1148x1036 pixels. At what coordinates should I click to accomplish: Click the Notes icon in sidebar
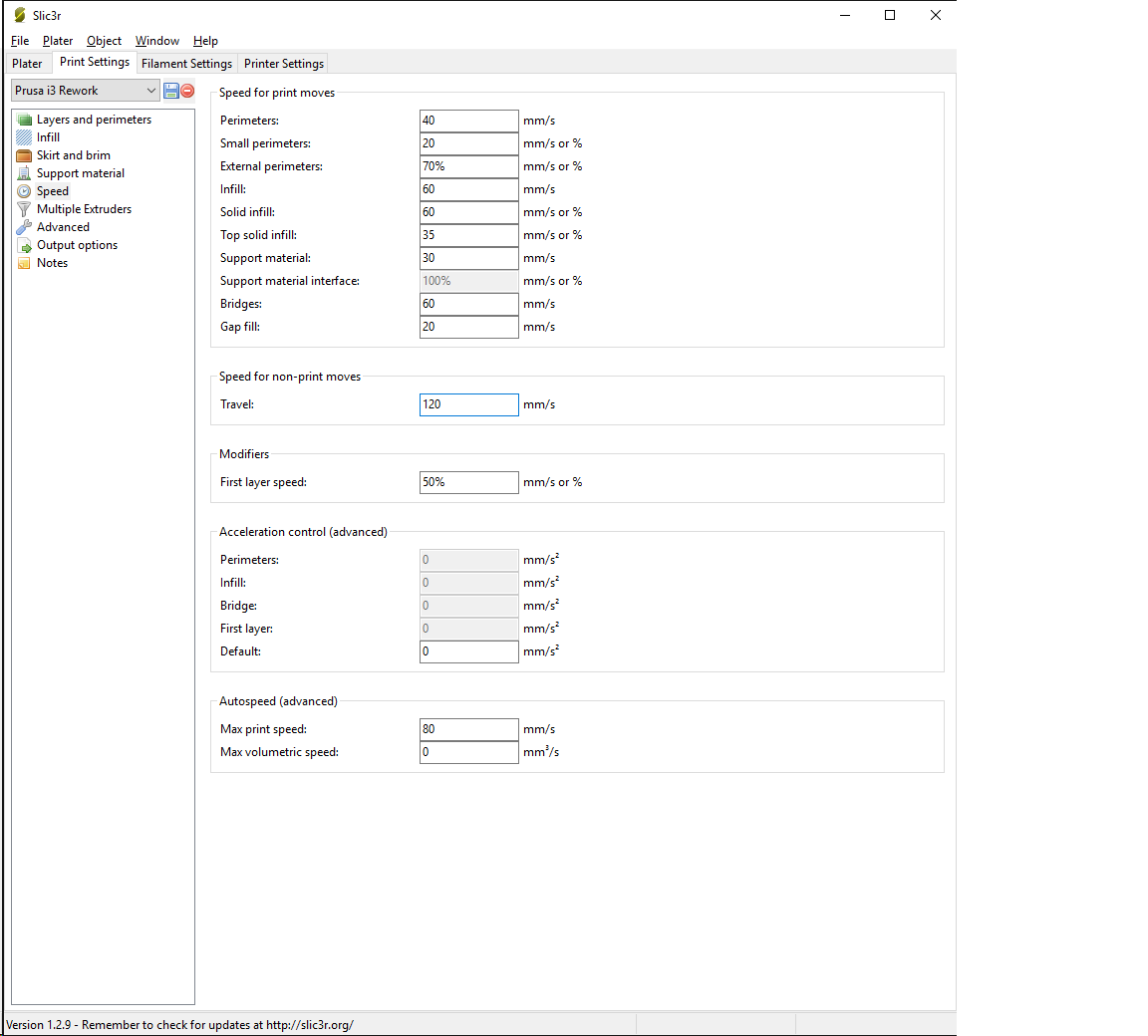pyautogui.click(x=24, y=263)
